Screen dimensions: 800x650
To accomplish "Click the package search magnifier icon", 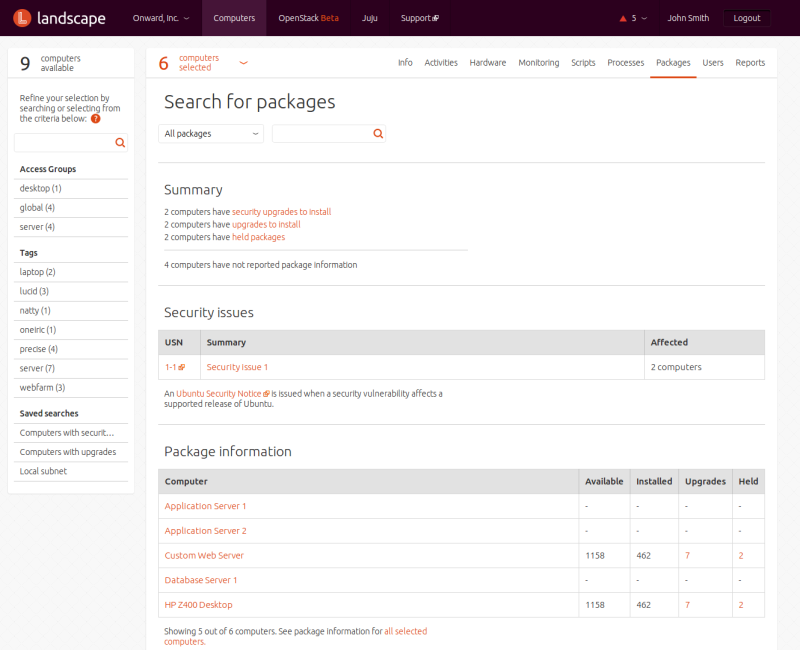I will [x=378, y=133].
